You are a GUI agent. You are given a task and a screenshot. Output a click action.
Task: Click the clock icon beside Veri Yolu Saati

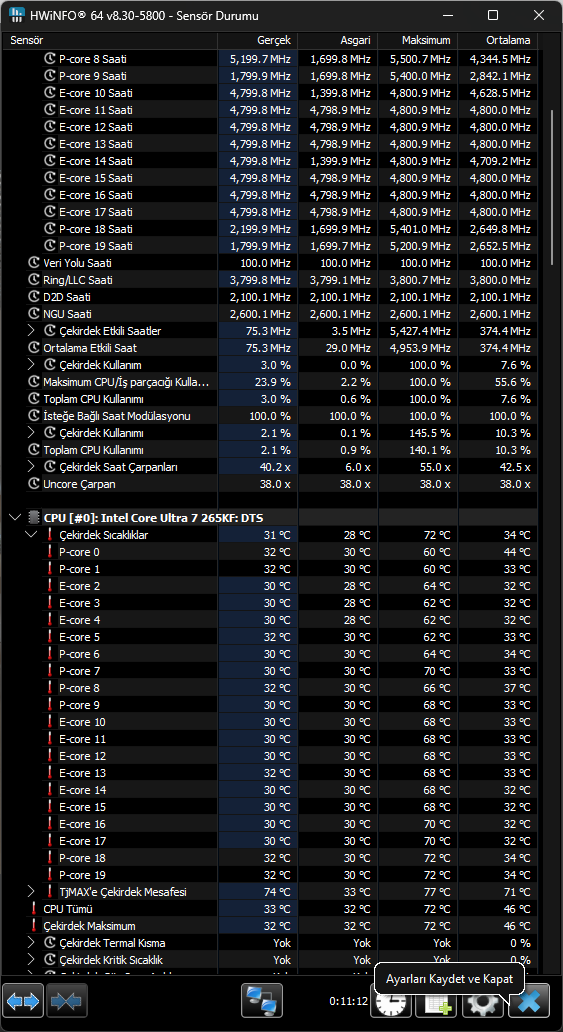tap(34, 263)
